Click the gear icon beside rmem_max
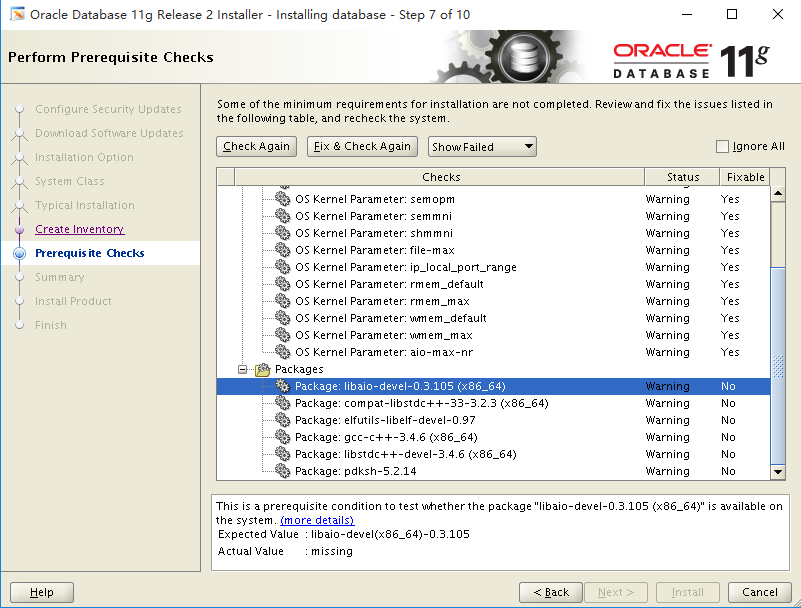 pos(282,300)
